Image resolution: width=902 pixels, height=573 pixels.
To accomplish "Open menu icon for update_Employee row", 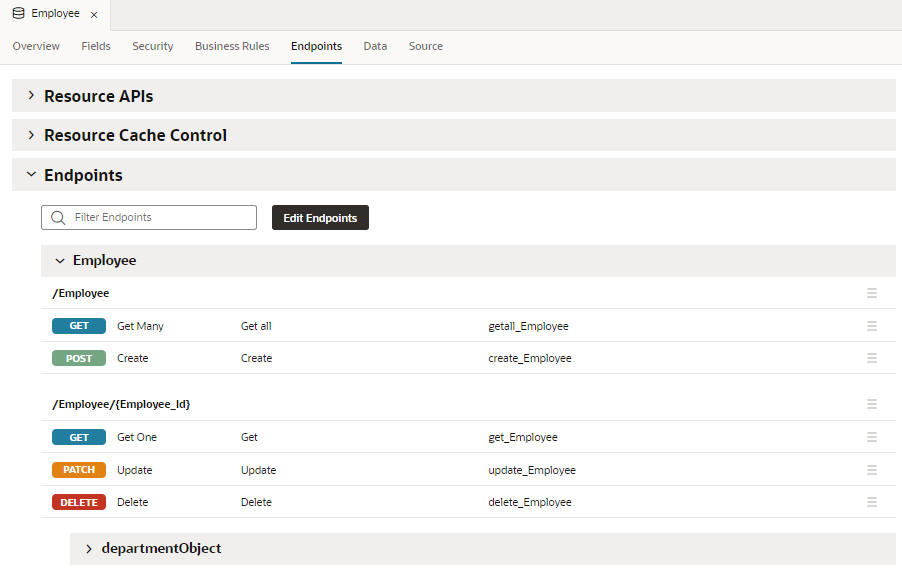I will (x=872, y=470).
